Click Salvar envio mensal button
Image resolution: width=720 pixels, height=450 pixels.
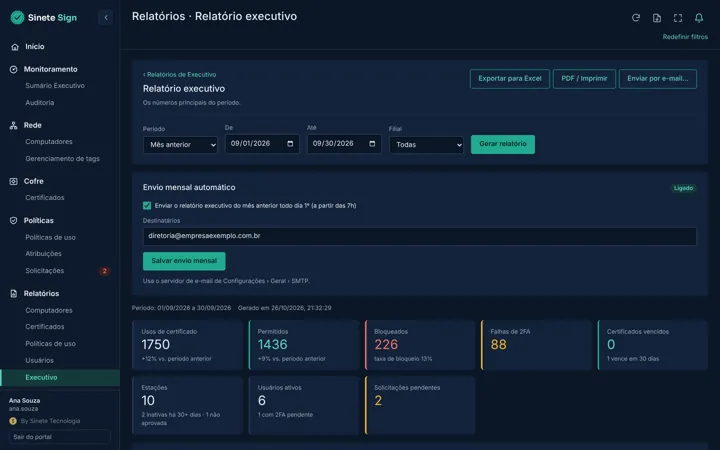tap(184, 261)
